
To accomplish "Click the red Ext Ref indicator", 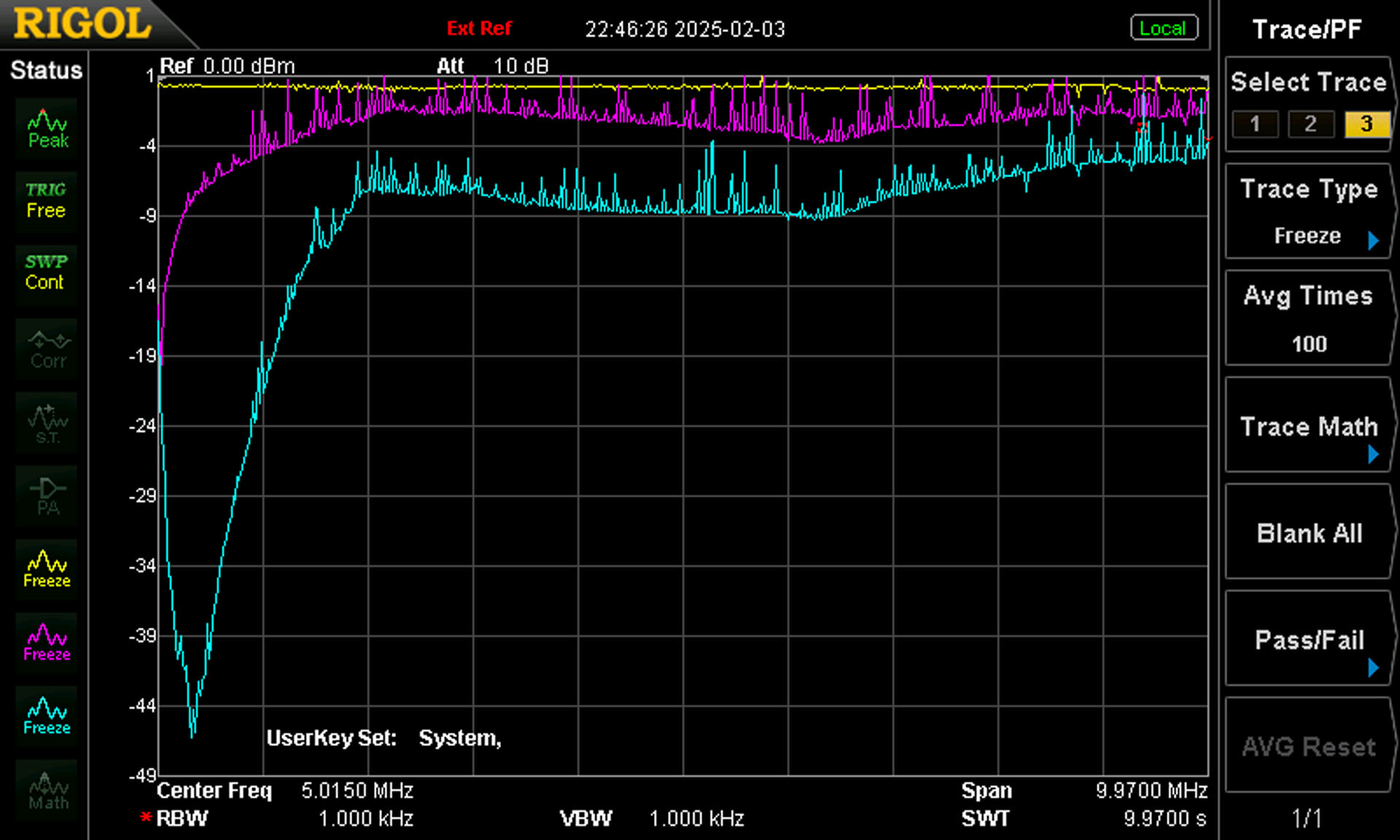I will 479,28.
